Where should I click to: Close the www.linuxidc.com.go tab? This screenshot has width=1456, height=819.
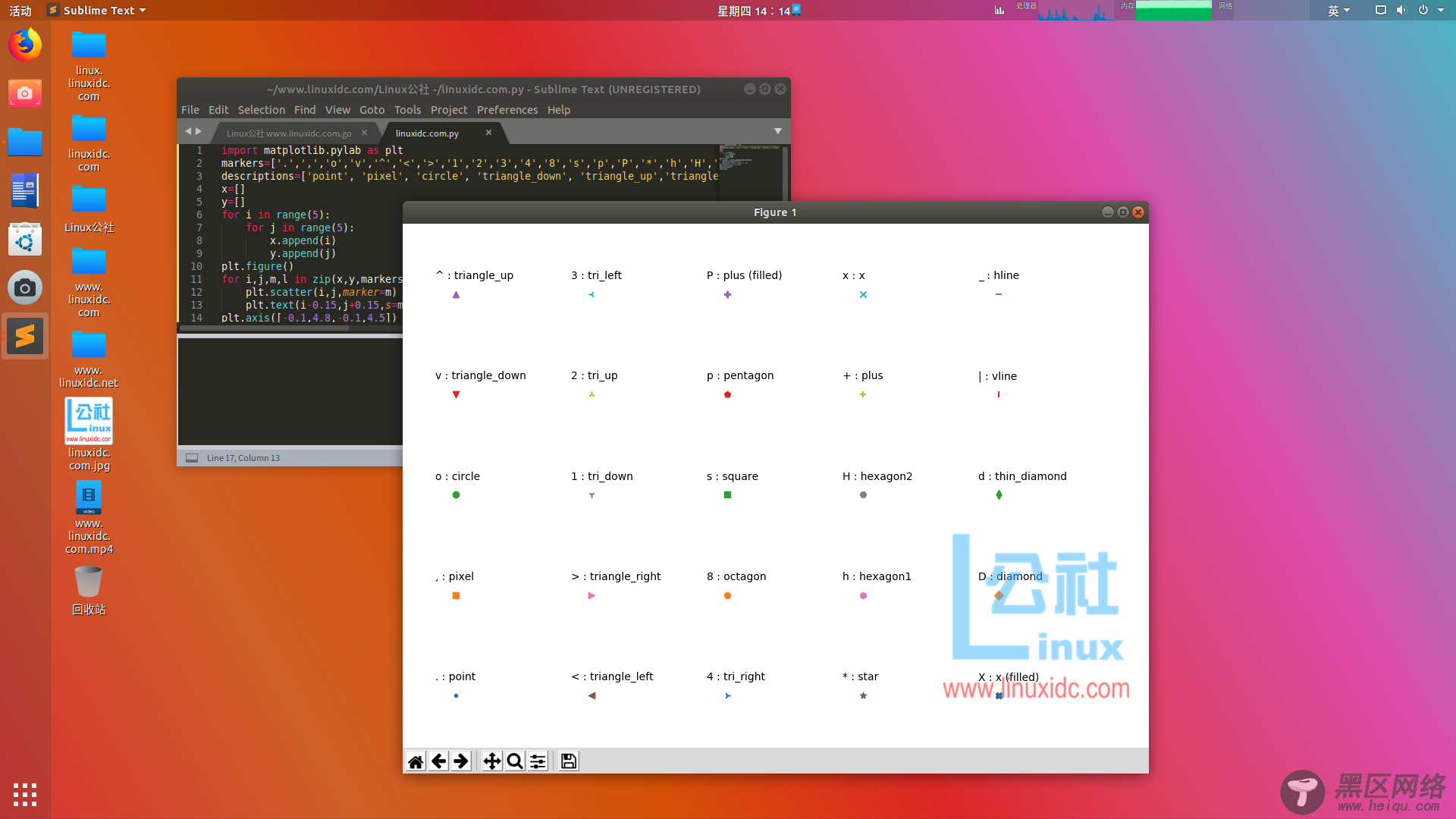pyautogui.click(x=364, y=132)
